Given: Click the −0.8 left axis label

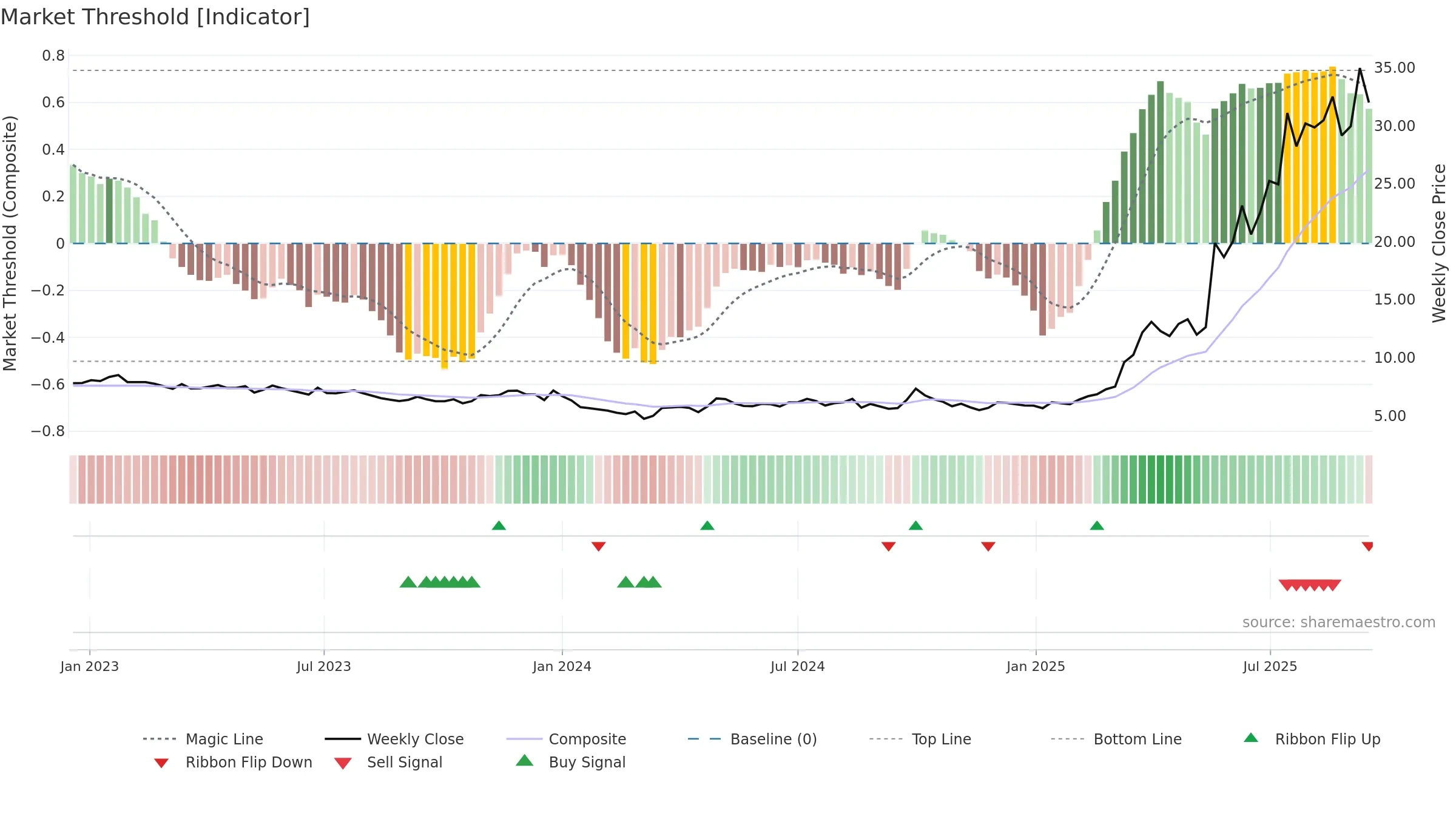Looking at the screenshot, I should [48, 431].
